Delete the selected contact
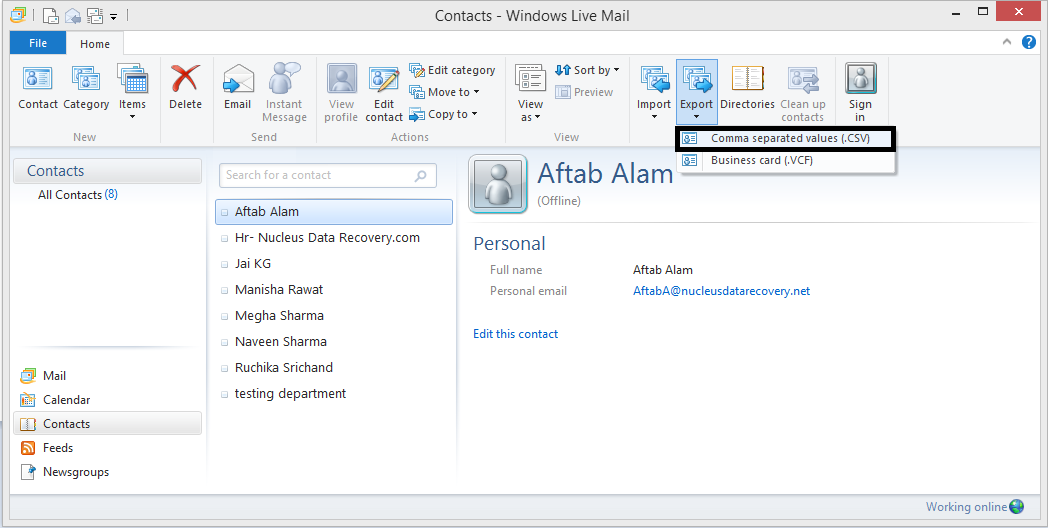 coord(185,88)
